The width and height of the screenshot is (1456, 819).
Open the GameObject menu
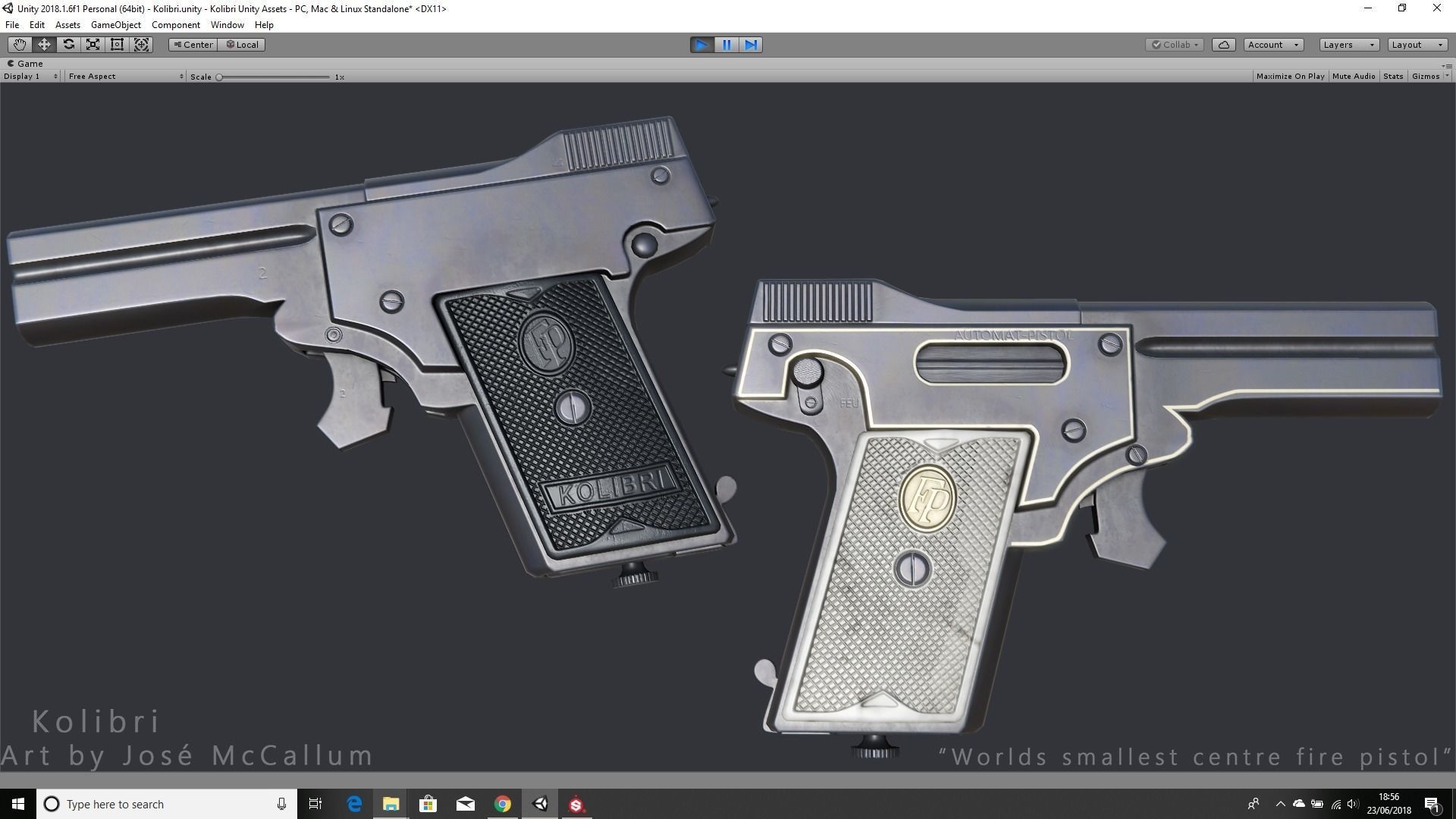click(115, 25)
